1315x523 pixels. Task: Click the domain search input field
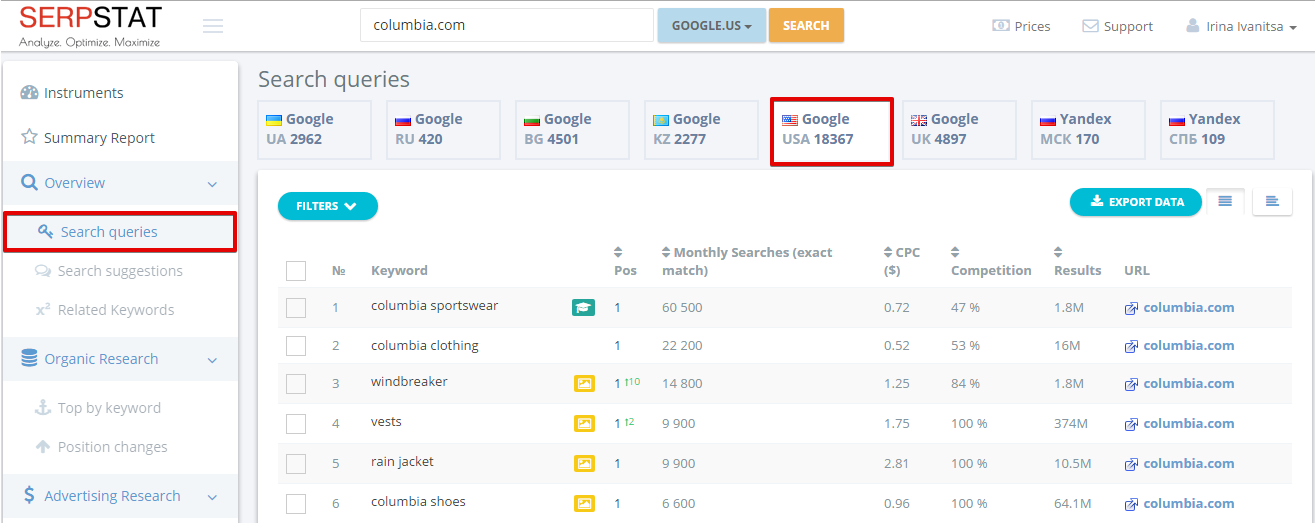[x=507, y=25]
